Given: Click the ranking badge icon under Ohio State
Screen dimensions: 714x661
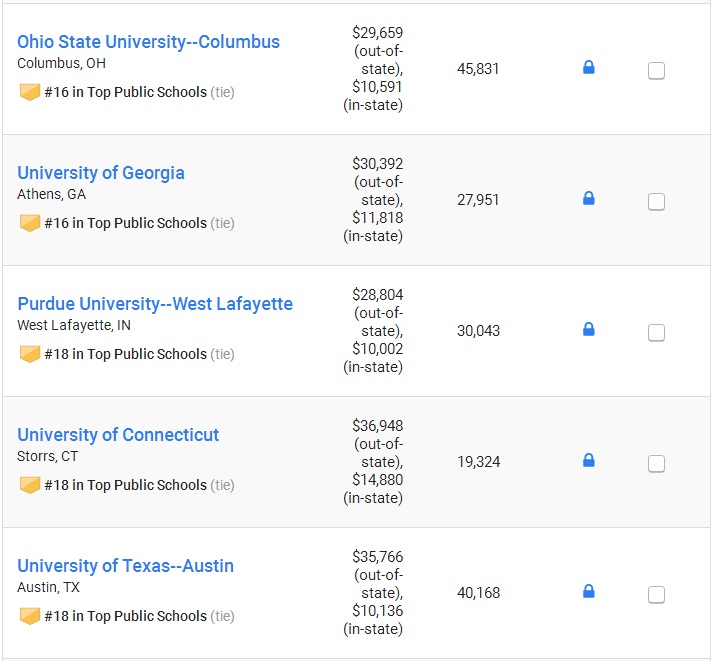Looking at the screenshot, I should click(x=30, y=92).
